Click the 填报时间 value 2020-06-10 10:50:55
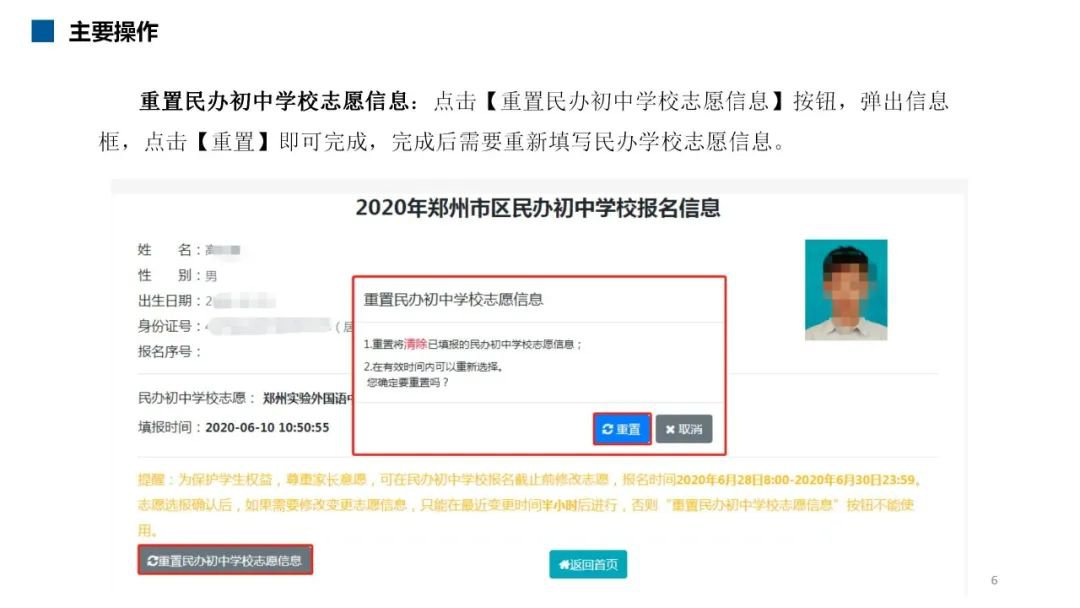The height and width of the screenshot is (608, 1080). [267, 428]
